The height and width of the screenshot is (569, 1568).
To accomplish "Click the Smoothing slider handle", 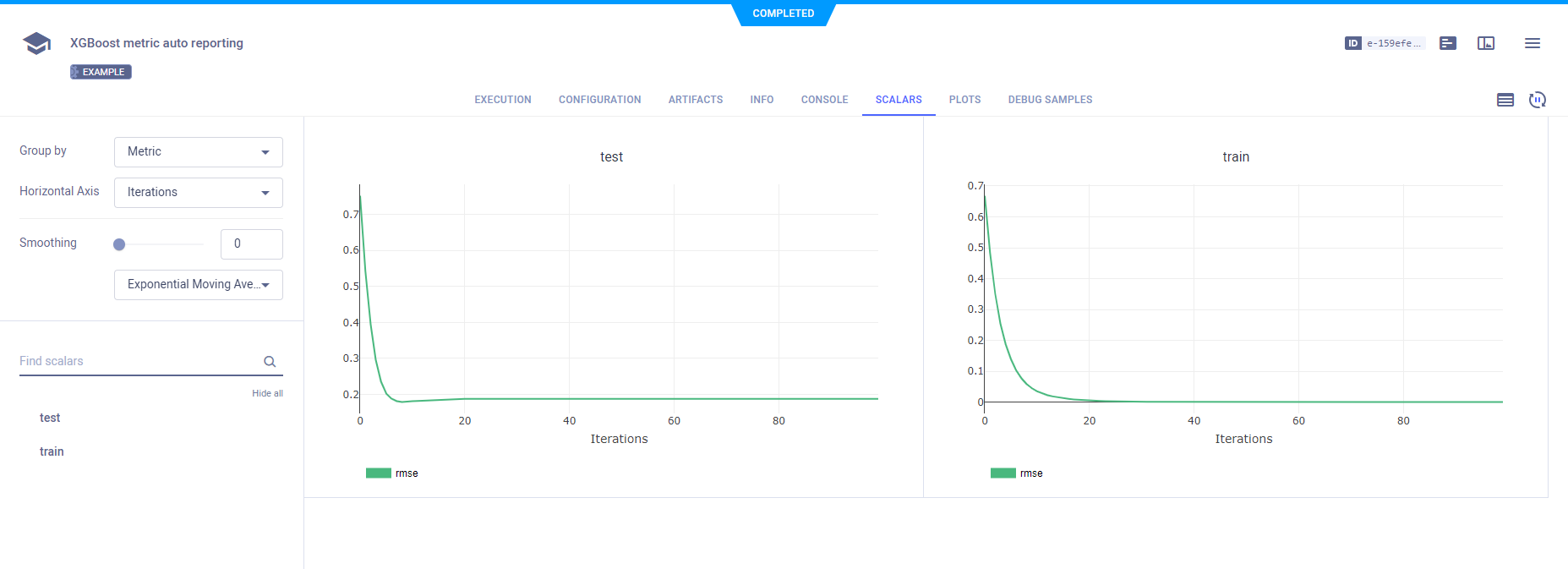I will click(119, 244).
